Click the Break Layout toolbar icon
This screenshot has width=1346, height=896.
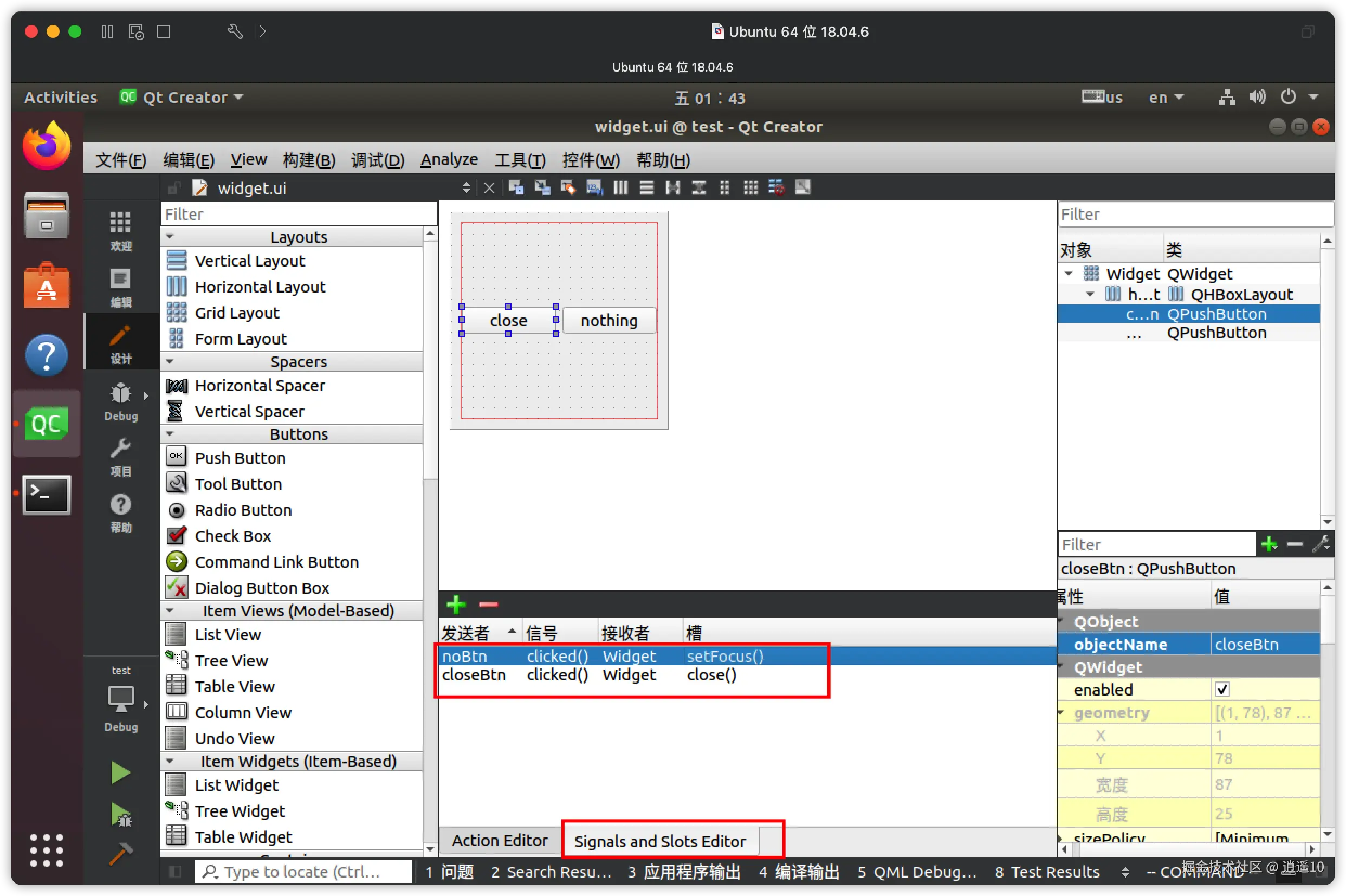pyautogui.click(x=776, y=187)
